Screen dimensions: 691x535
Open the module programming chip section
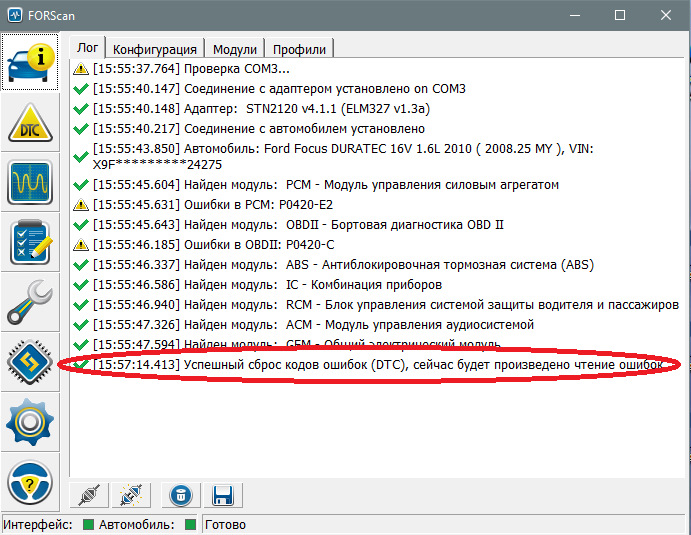pos(30,362)
